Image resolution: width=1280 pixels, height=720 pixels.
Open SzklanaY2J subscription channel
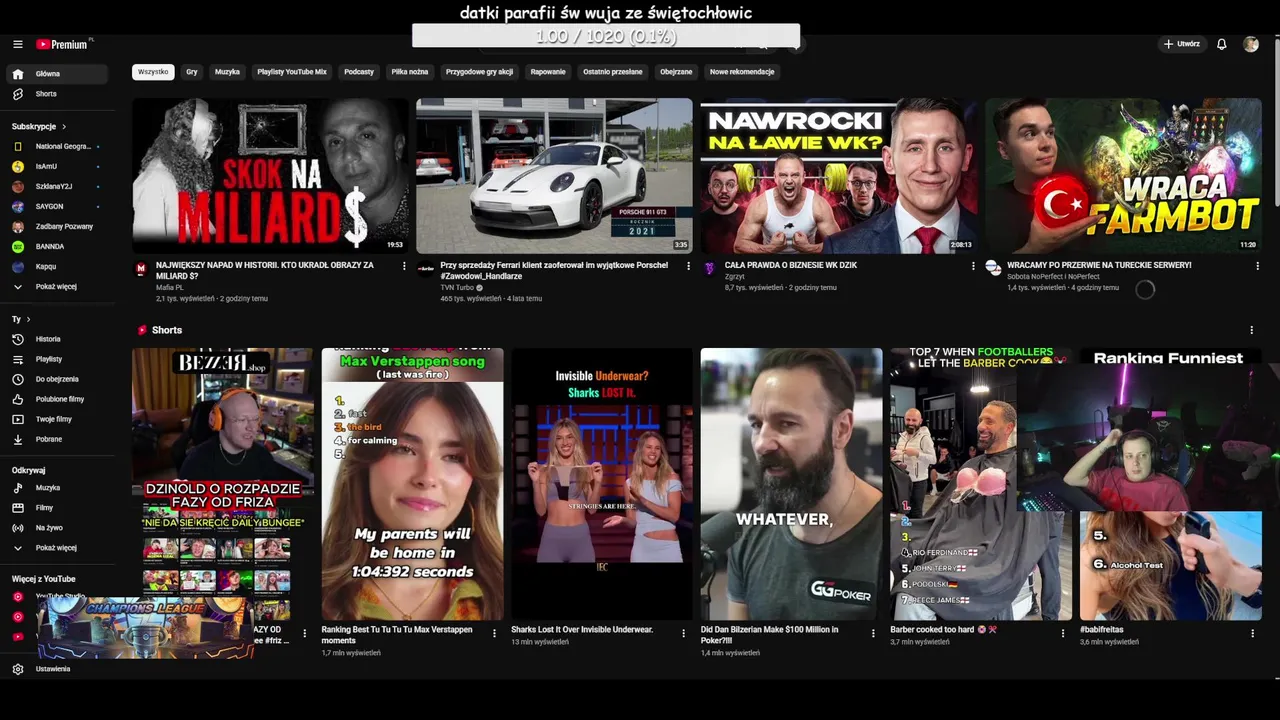click(x=57, y=186)
